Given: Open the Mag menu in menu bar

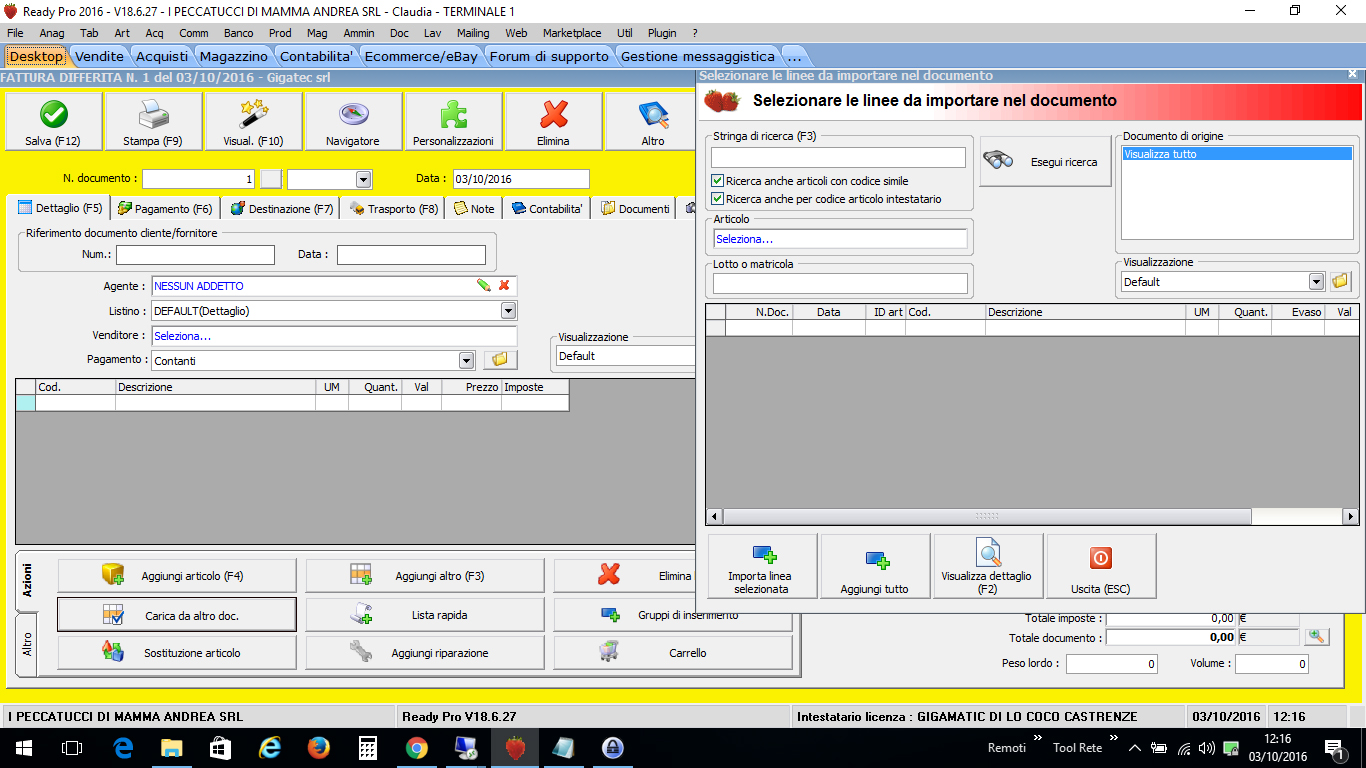Looking at the screenshot, I should (317, 33).
